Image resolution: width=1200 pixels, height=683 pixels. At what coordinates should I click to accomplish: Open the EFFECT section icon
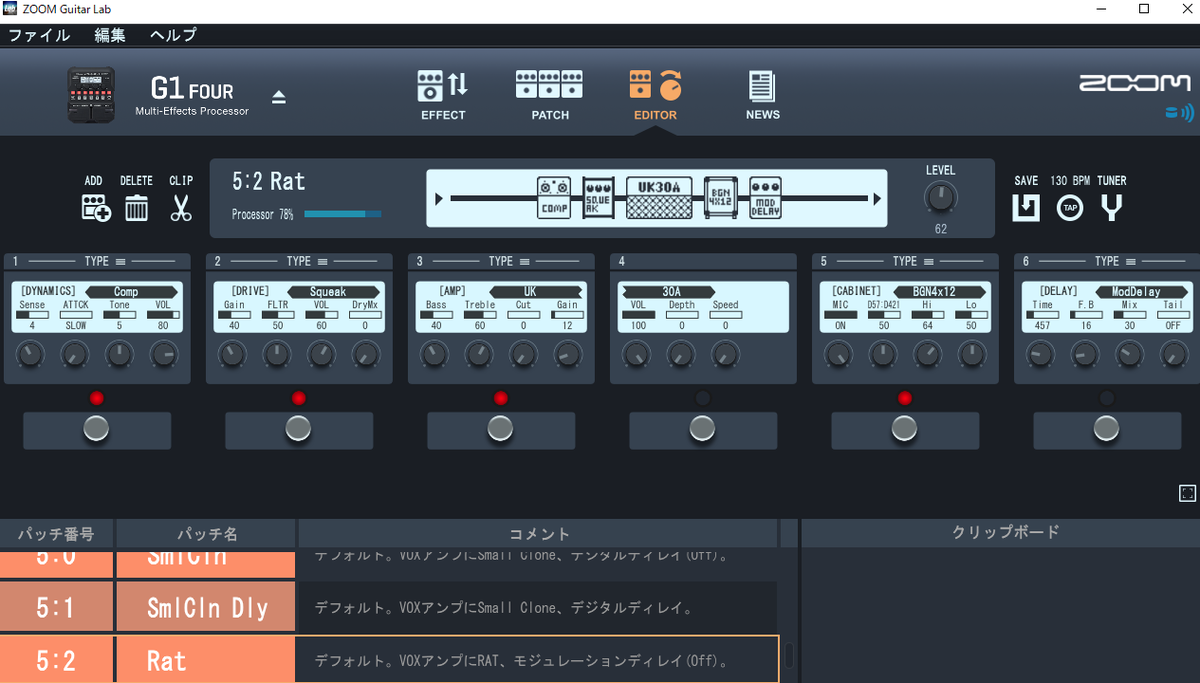pyautogui.click(x=443, y=86)
